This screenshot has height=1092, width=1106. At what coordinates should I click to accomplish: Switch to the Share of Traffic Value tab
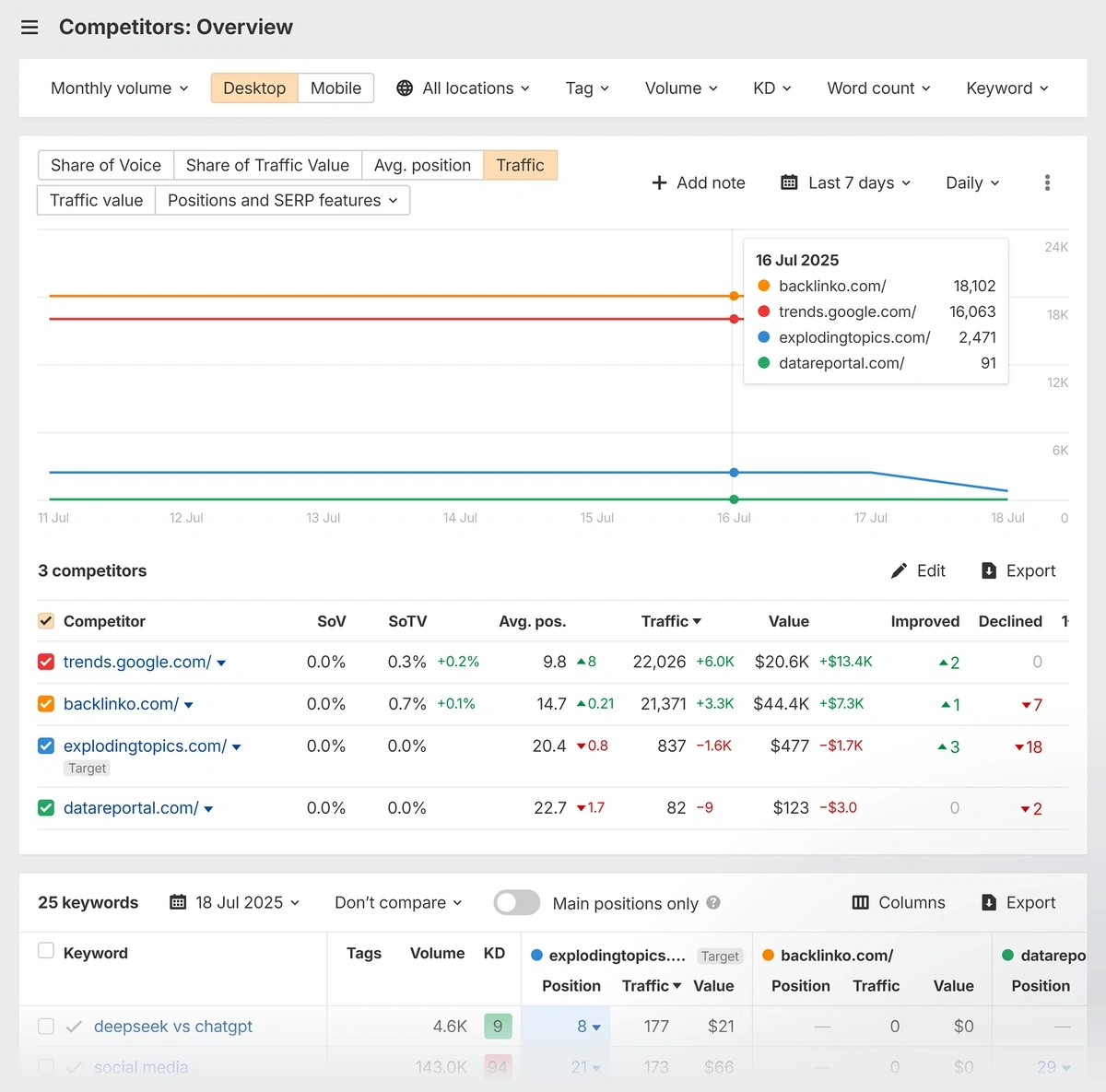(x=267, y=165)
